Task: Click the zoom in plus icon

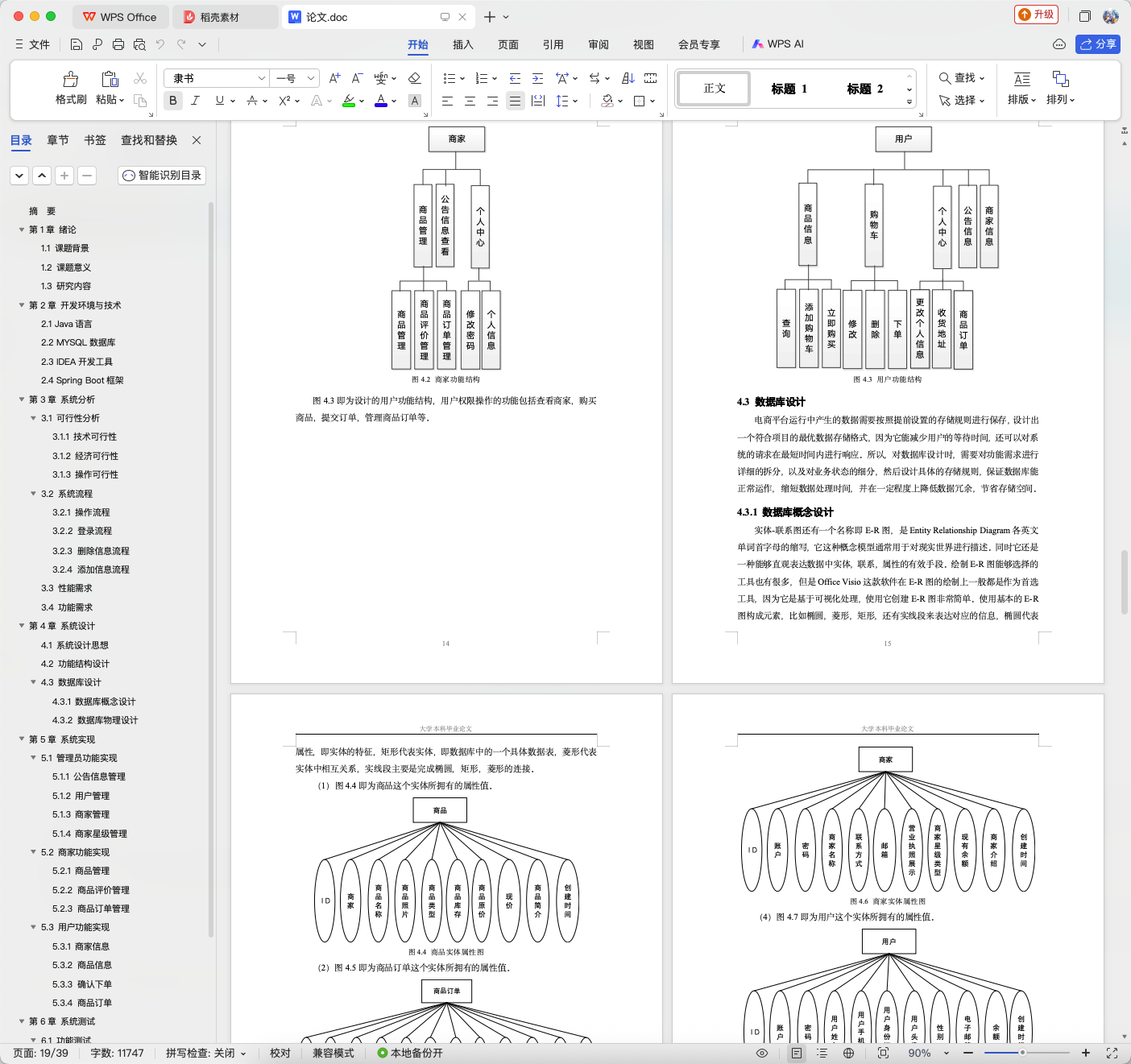Action: 1086,1053
